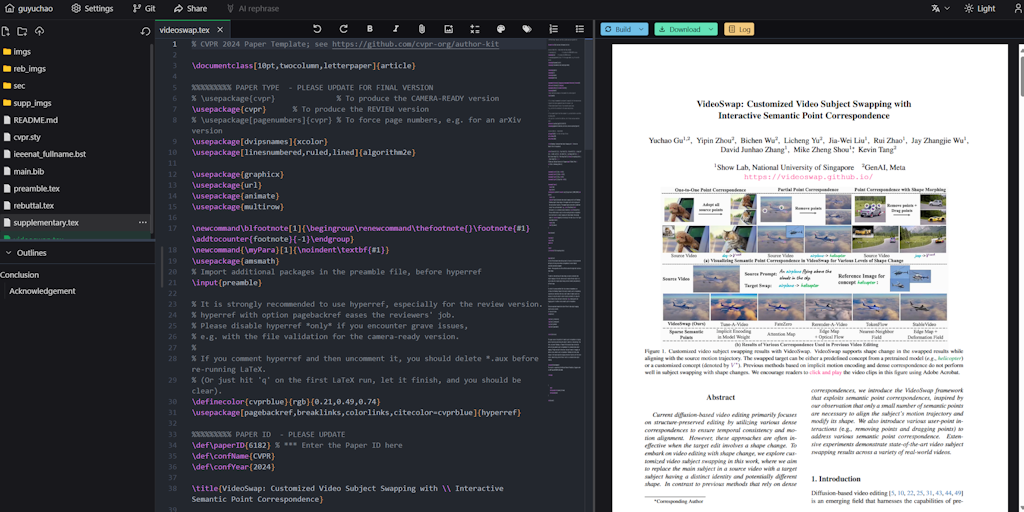1024x512 pixels.
Task: Click the insert image icon
Action: point(448,30)
